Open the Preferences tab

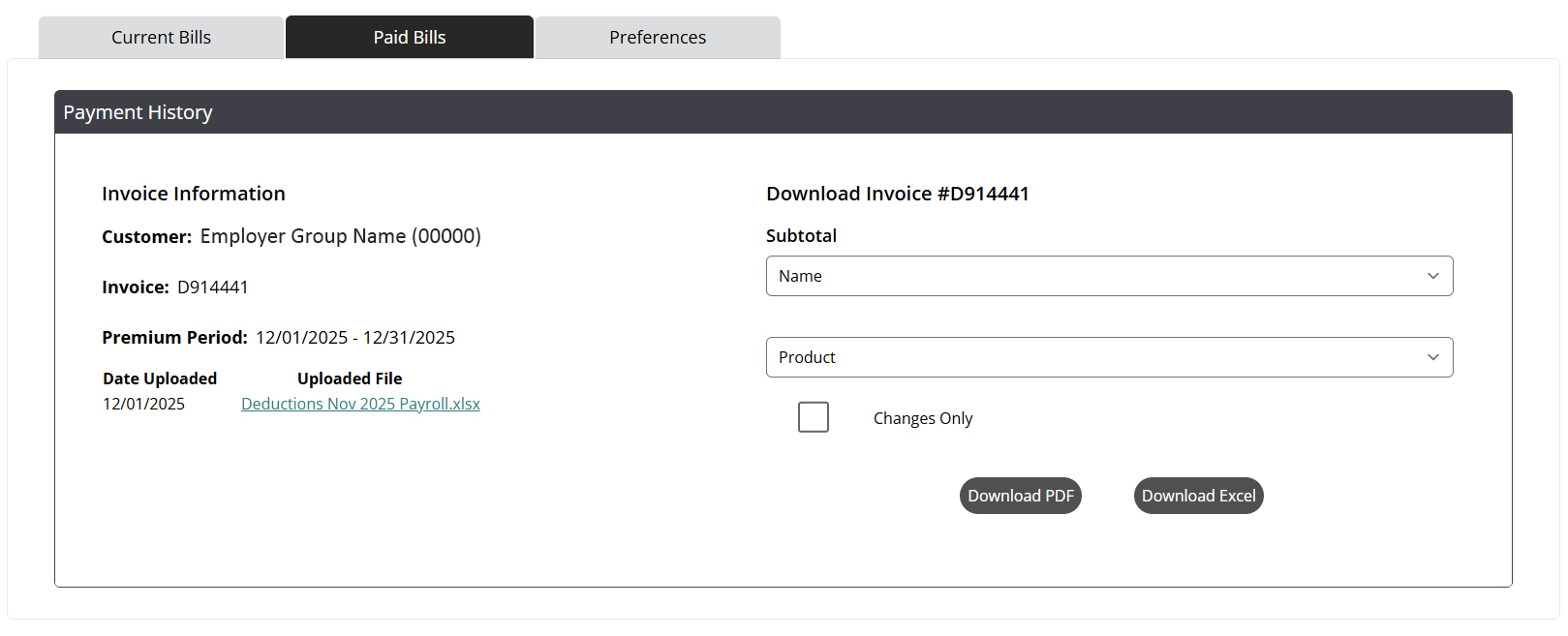[657, 36]
